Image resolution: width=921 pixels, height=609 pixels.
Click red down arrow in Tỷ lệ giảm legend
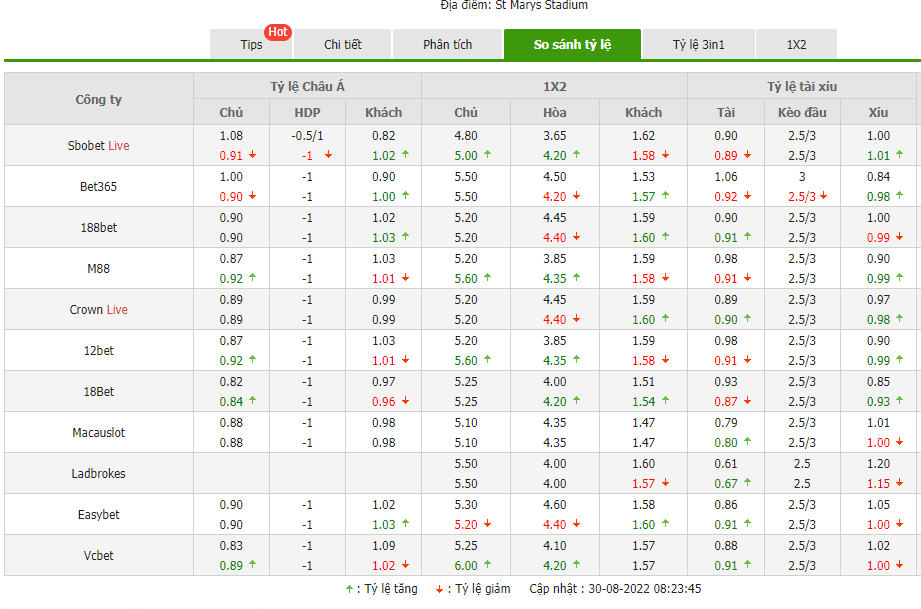[438, 589]
